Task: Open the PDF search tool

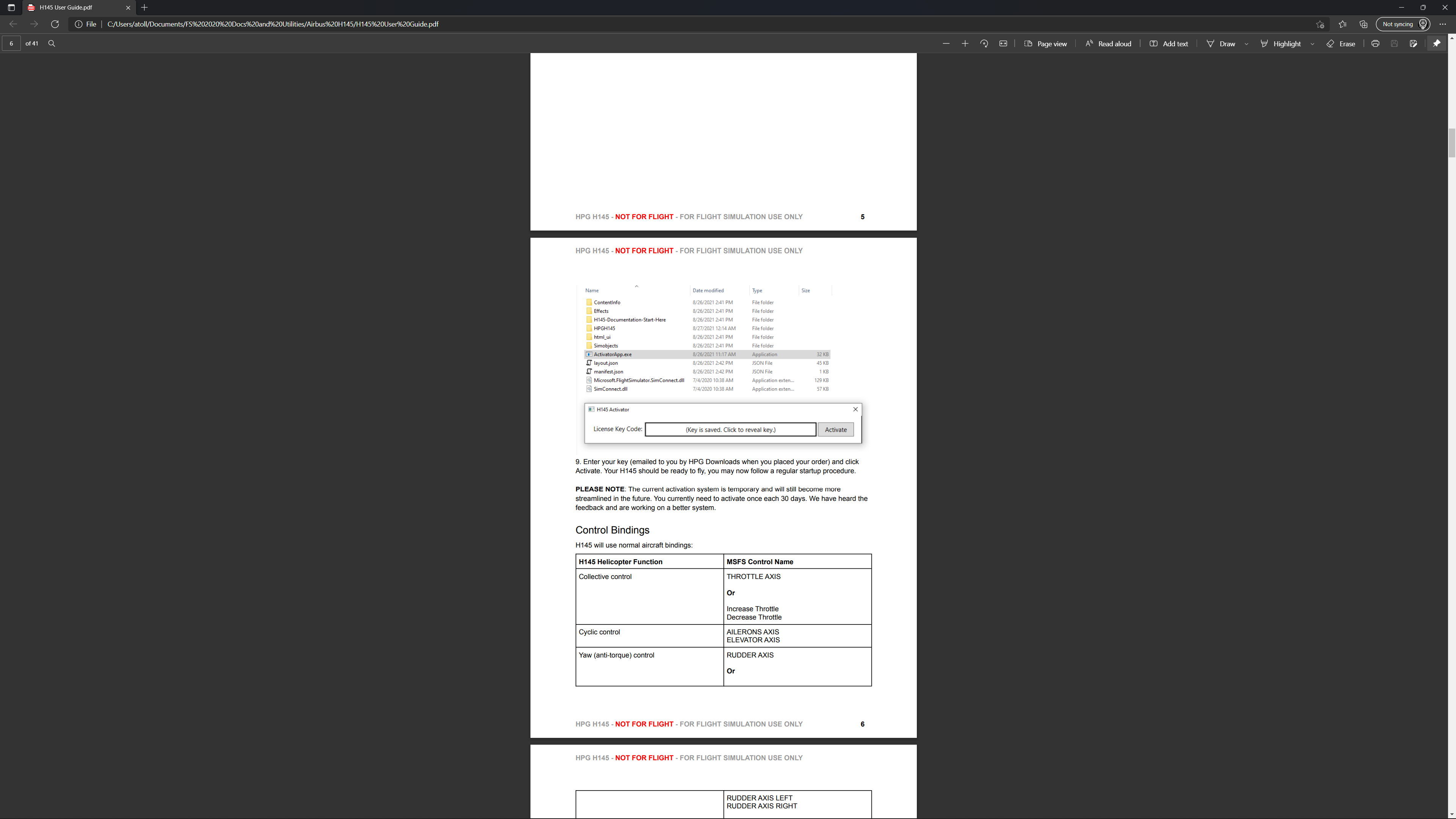Action: tap(52, 43)
